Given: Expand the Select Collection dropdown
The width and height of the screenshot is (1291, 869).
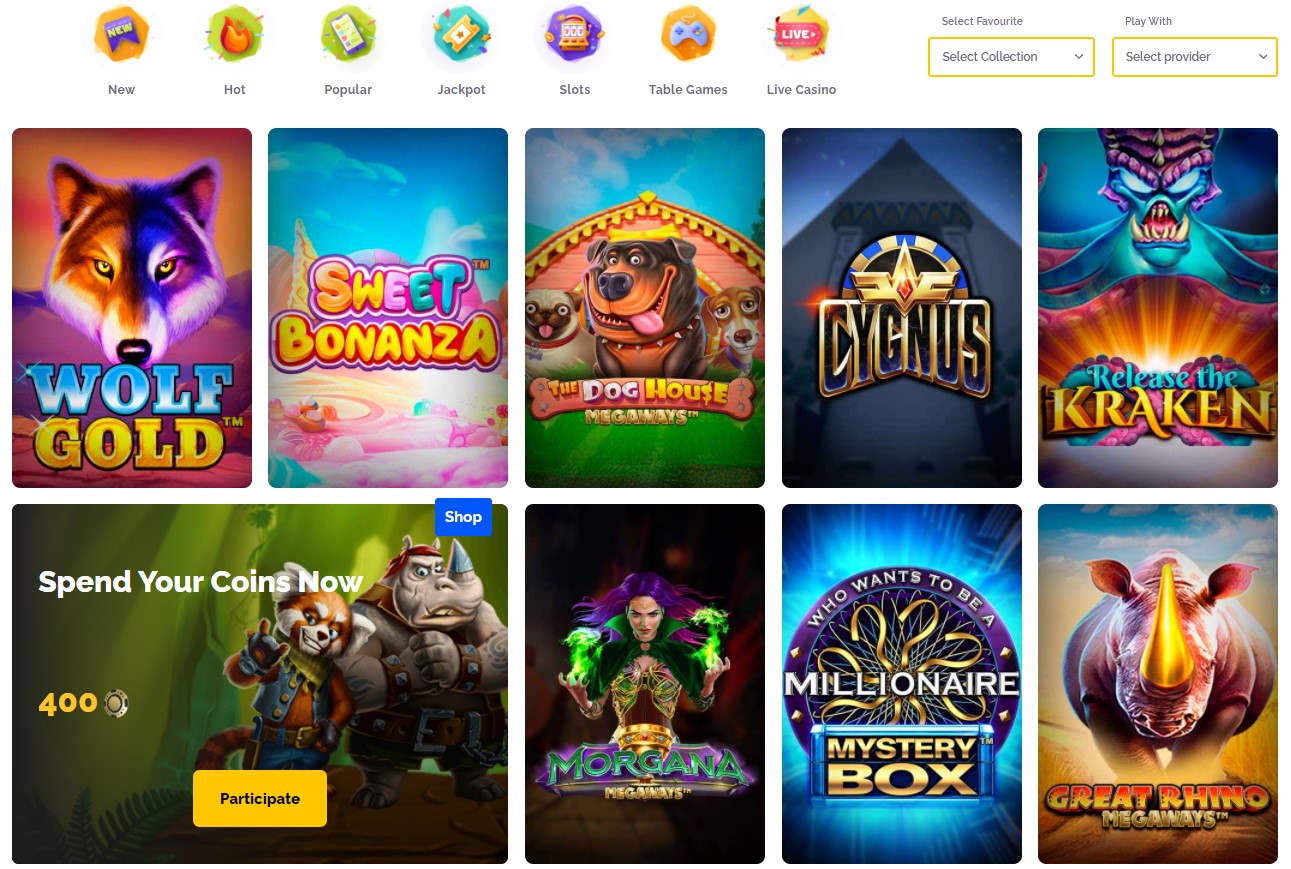Looking at the screenshot, I should click(1011, 57).
